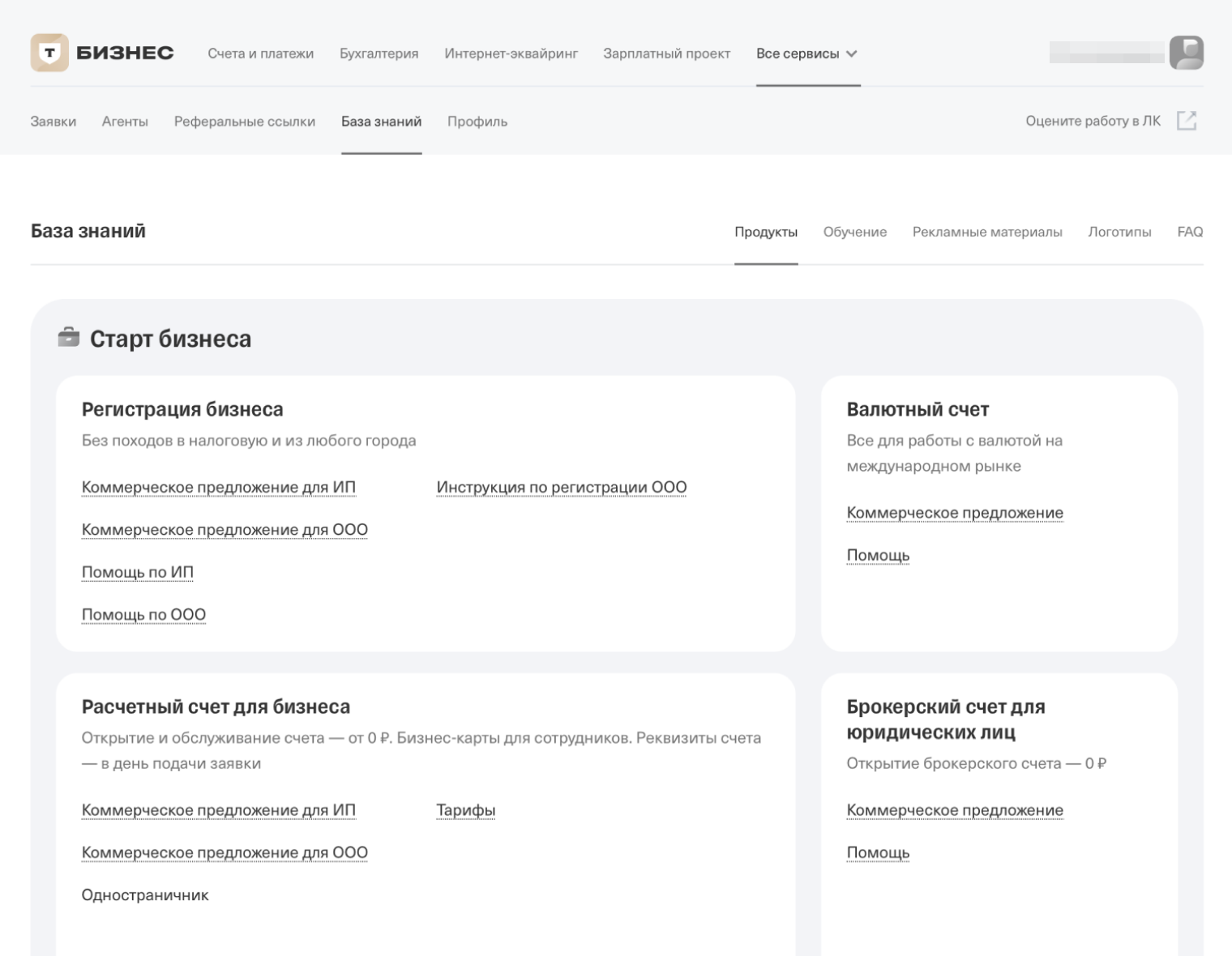The image size is (1232, 956).
Task: Switch to the Обучение section tab
Action: pos(855,232)
